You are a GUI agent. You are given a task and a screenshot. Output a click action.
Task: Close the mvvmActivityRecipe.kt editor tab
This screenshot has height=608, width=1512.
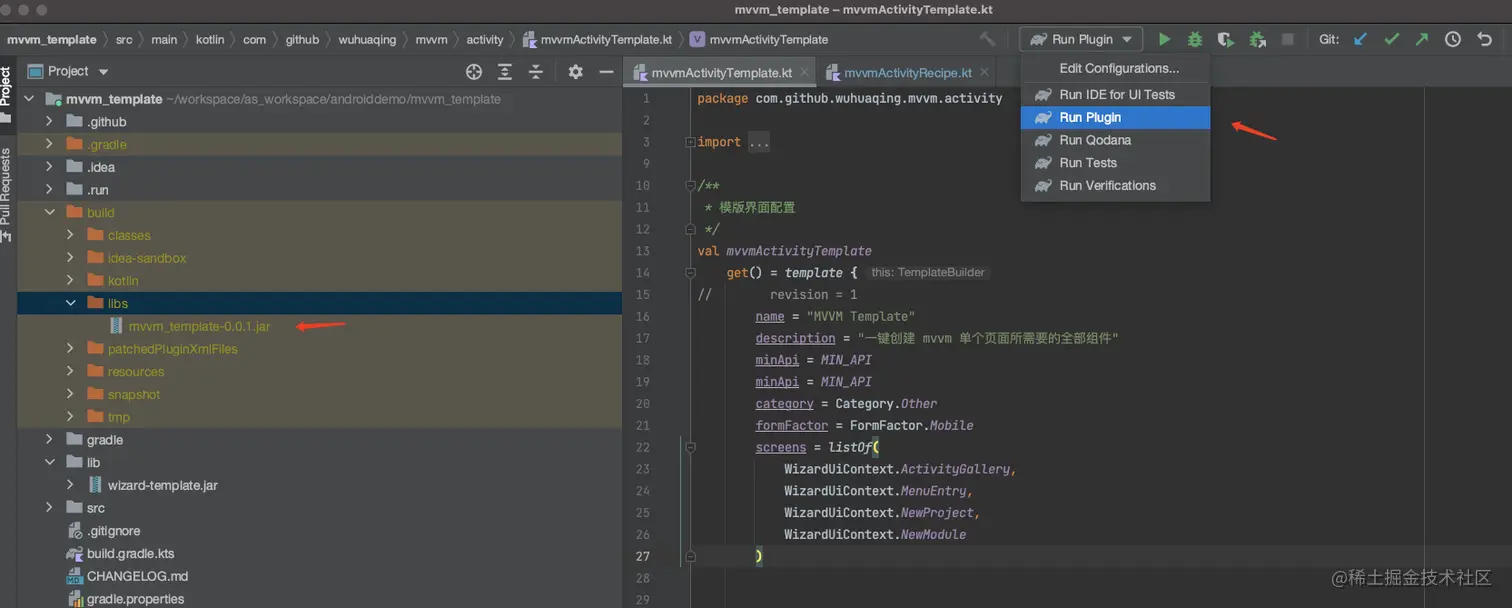985,72
